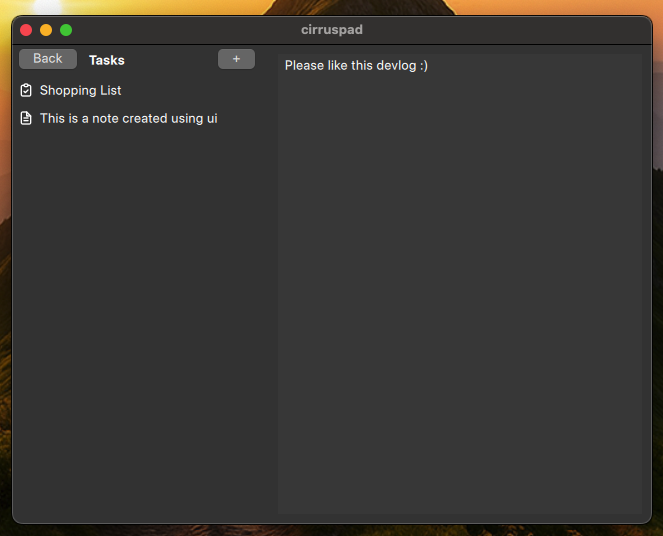
Task: Maximize the window with the green button
Action: pos(66,30)
